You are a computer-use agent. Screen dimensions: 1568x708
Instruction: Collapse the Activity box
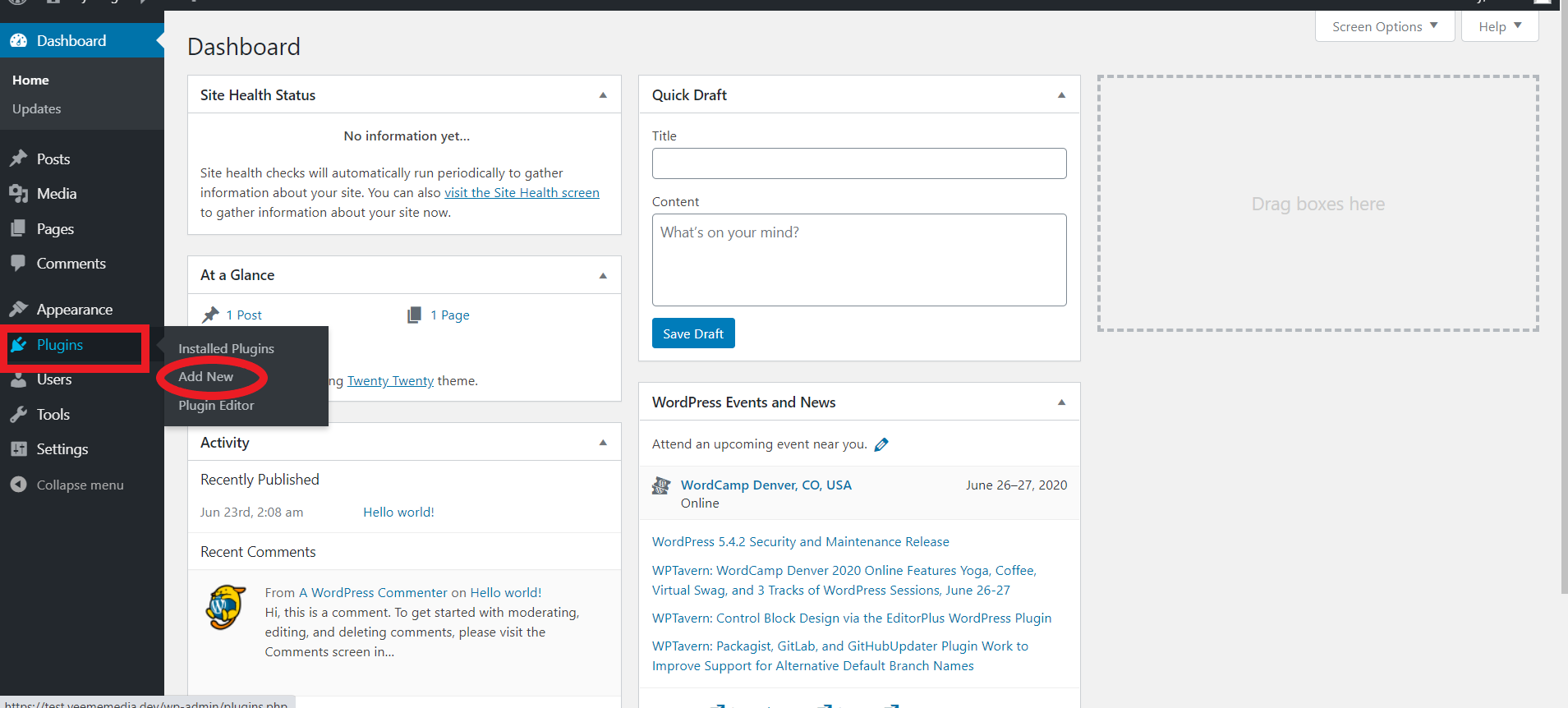(x=603, y=443)
